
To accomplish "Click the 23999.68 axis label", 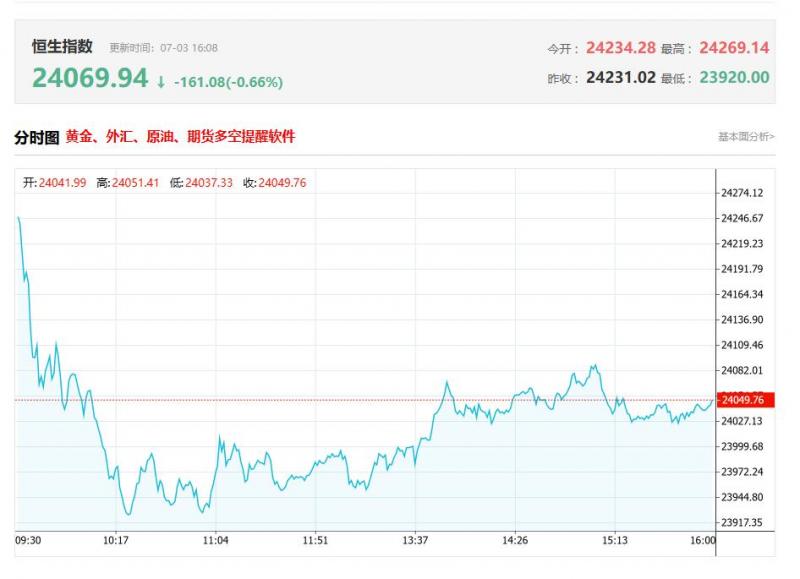I will (x=742, y=447).
